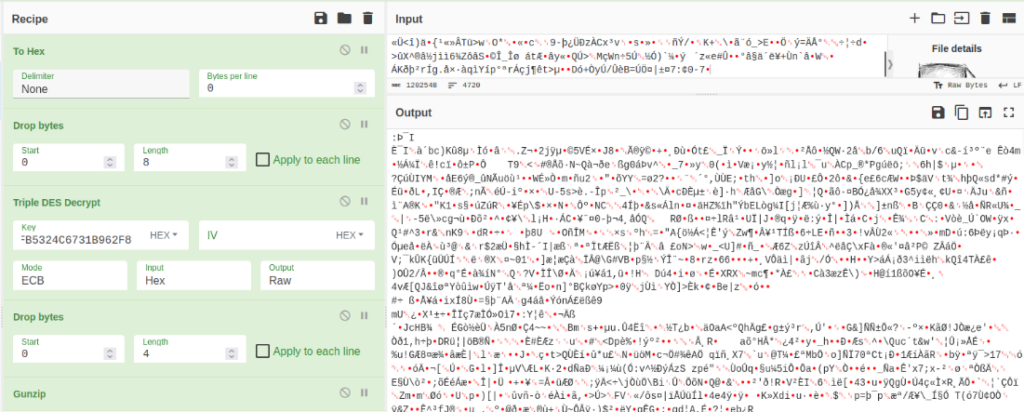1024x412 pixels.
Task: Collapse the File details panel with chevron
Action: (889, 64)
